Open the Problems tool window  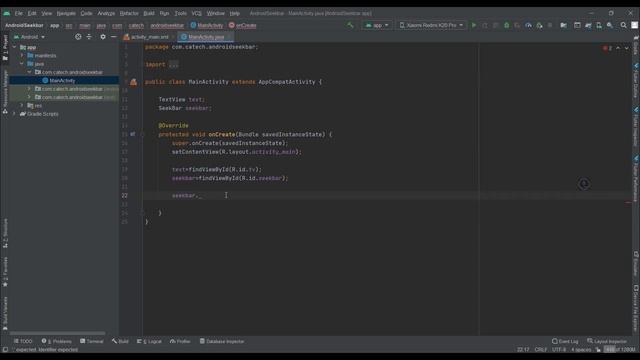click(x=56, y=341)
